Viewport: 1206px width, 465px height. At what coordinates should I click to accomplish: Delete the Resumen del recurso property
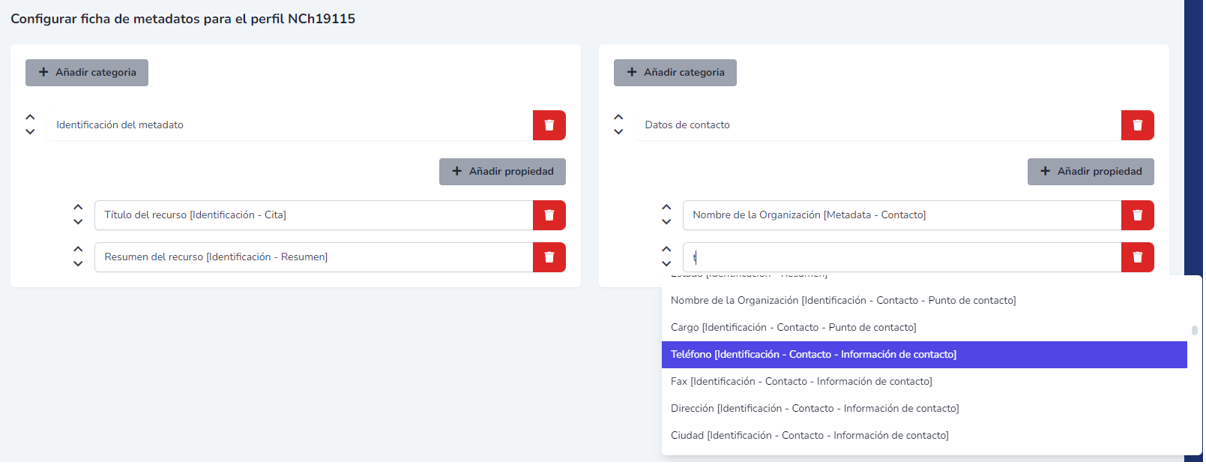(549, 257)
